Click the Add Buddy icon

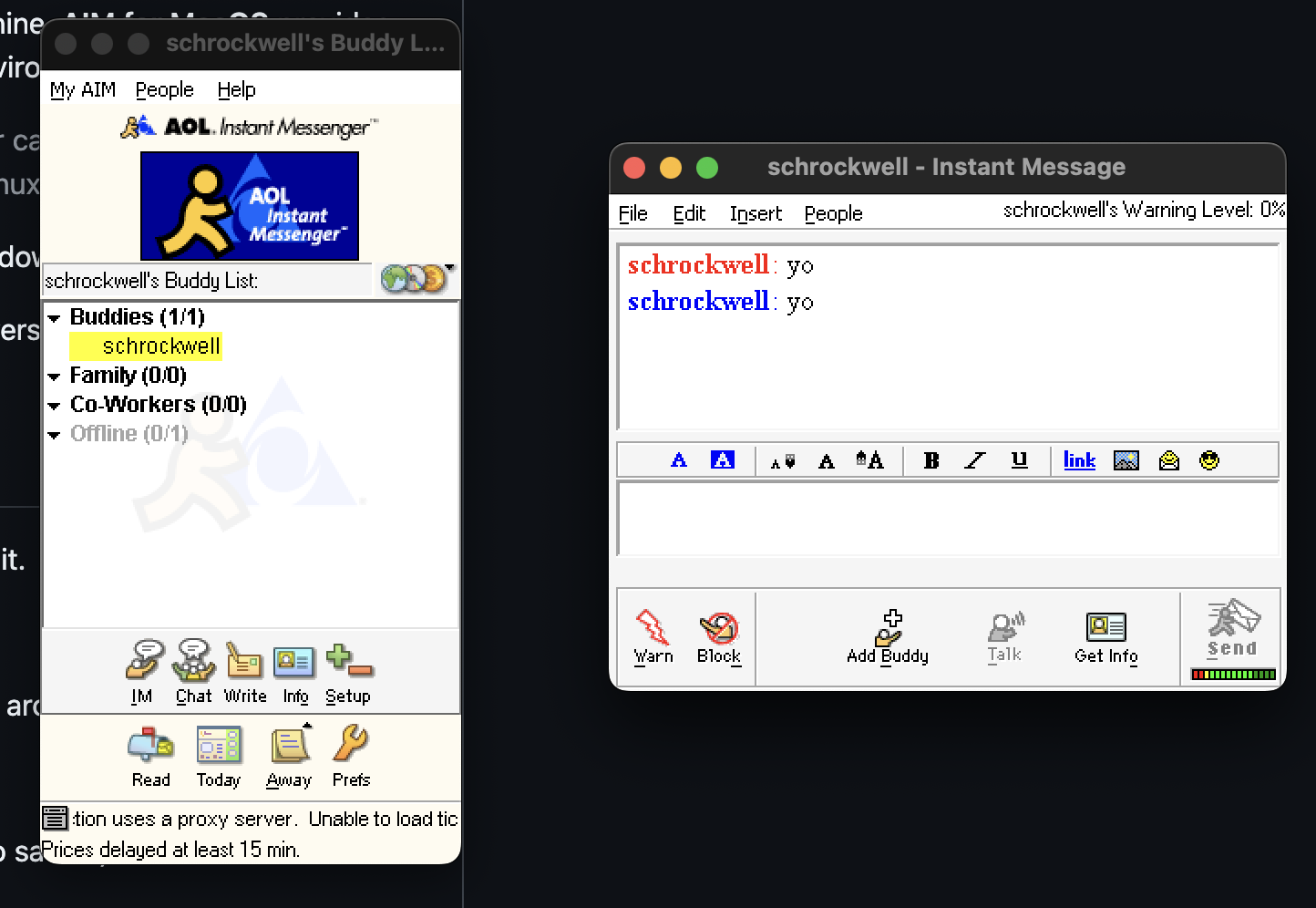(887, 628)
